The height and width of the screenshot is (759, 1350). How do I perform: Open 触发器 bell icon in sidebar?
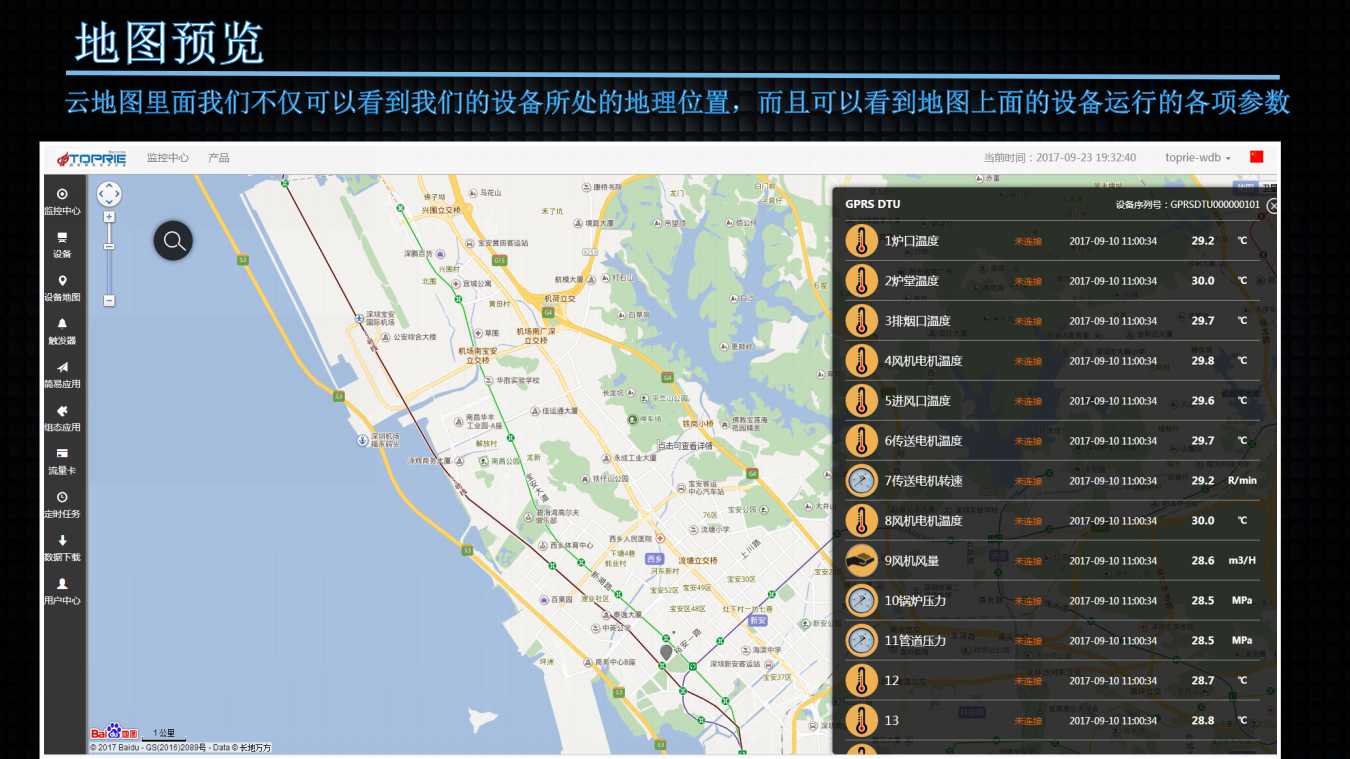(62, 331)
